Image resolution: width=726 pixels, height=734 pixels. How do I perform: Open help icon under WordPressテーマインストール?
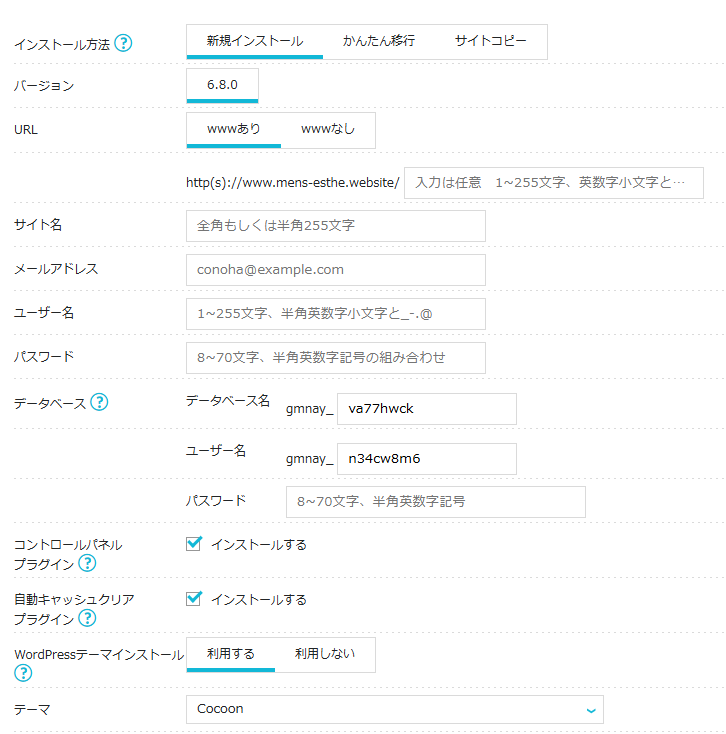pos(23,673)
